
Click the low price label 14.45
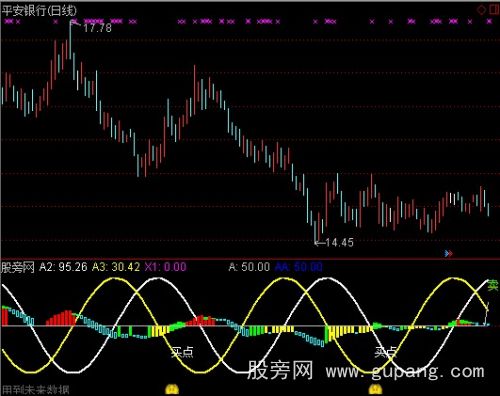coord(339,243)
